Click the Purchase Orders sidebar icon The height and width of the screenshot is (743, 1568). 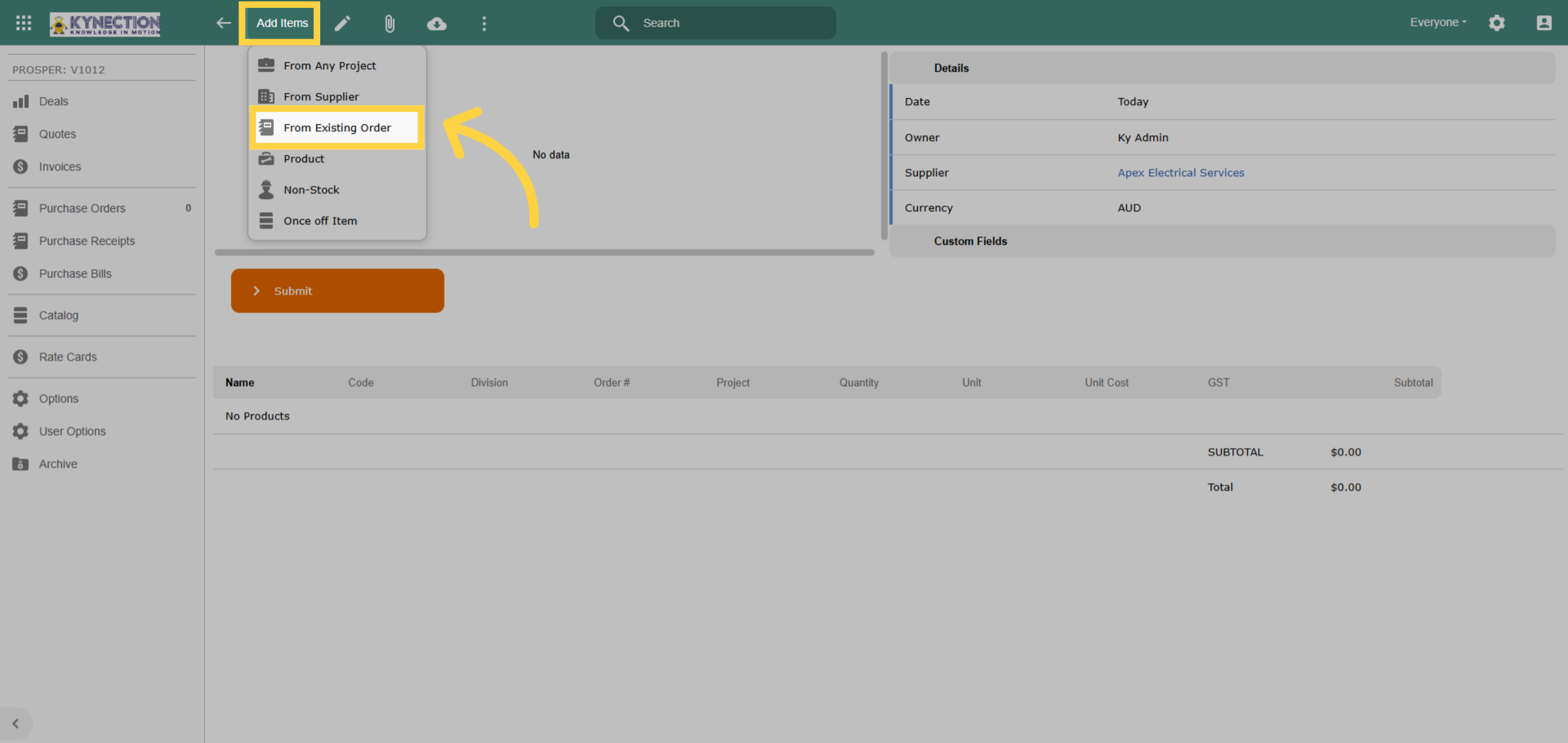(21, 208)
